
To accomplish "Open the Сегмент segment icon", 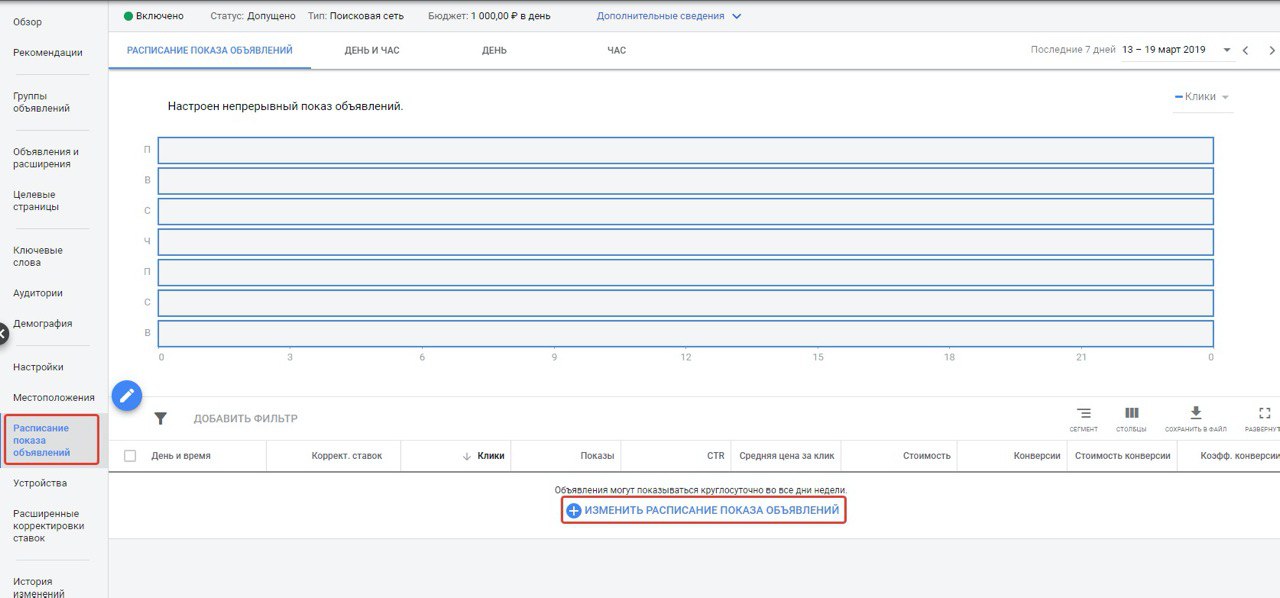I will tap(1083, 413).
